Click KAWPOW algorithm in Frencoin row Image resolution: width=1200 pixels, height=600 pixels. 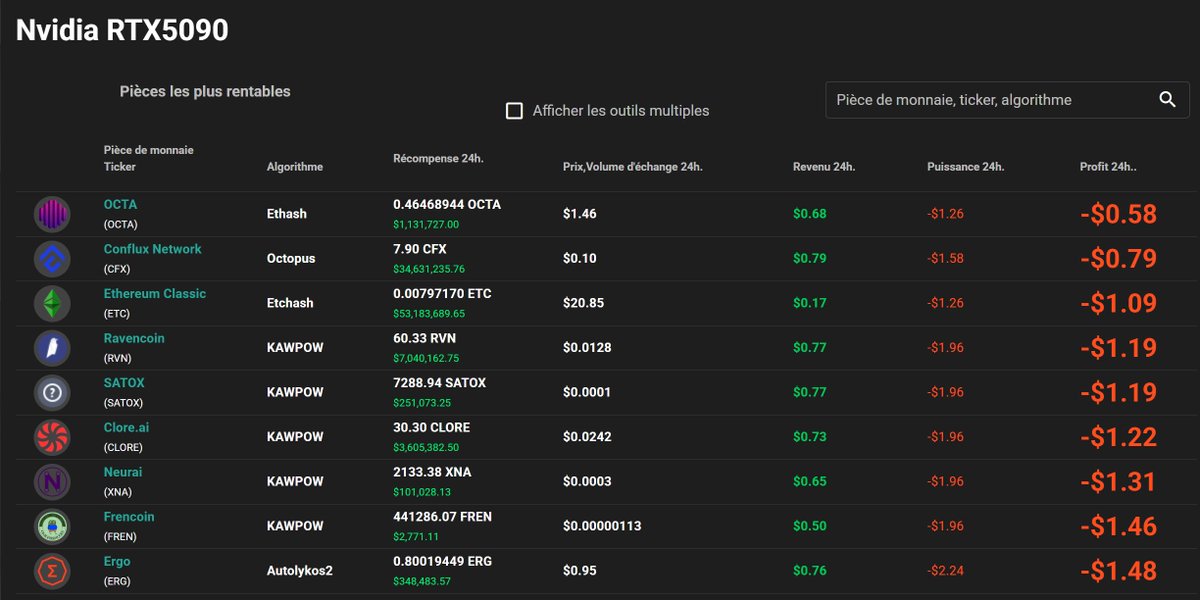(295, 526)
